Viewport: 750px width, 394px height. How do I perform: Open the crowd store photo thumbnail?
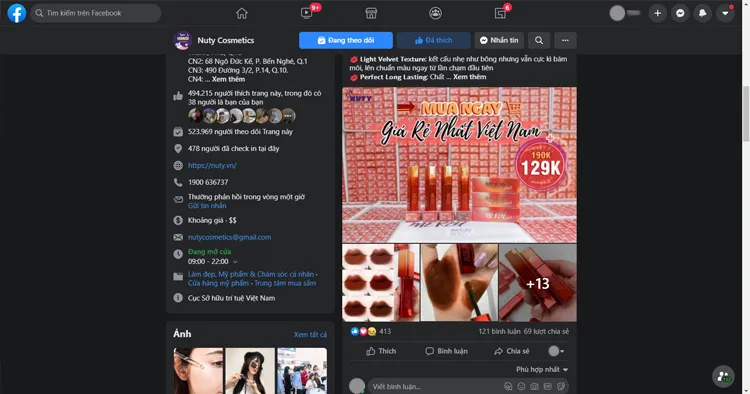[x=302, y=371]
